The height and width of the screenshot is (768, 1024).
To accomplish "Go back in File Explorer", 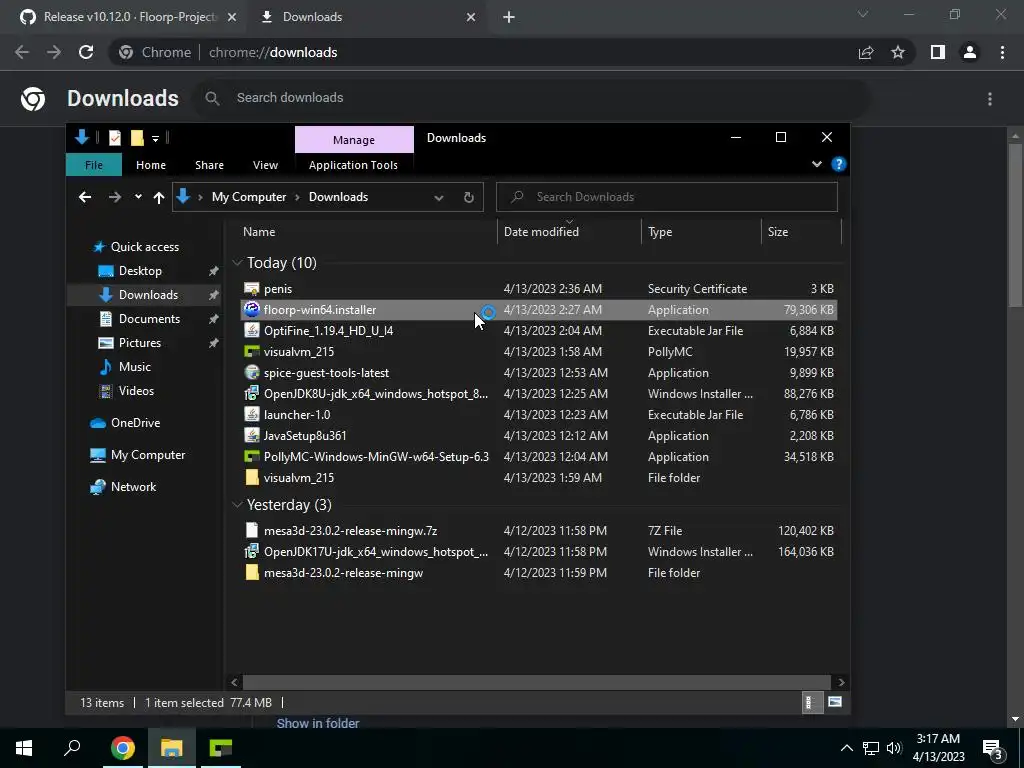I will tap(85, 197).
